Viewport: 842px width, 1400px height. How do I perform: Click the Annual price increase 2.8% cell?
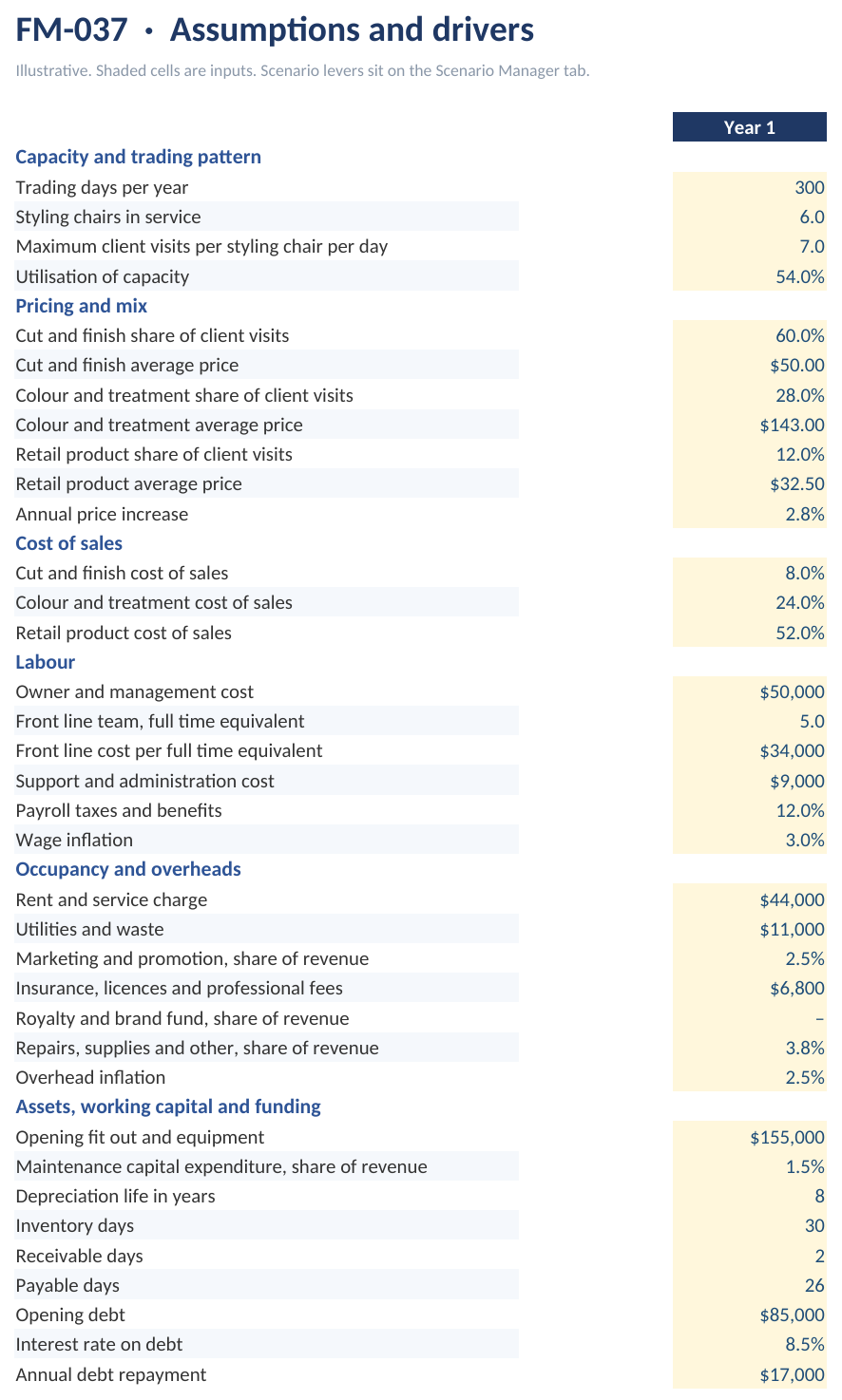pos(750,514)
